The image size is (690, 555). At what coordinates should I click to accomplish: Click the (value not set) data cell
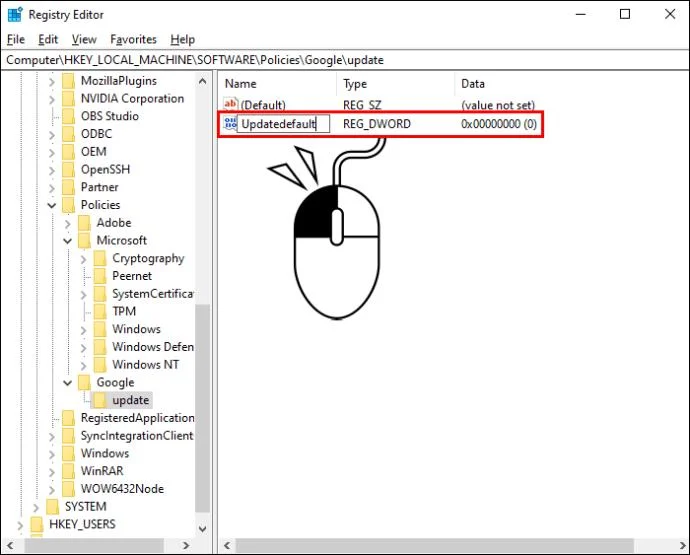tap(498, 105)
